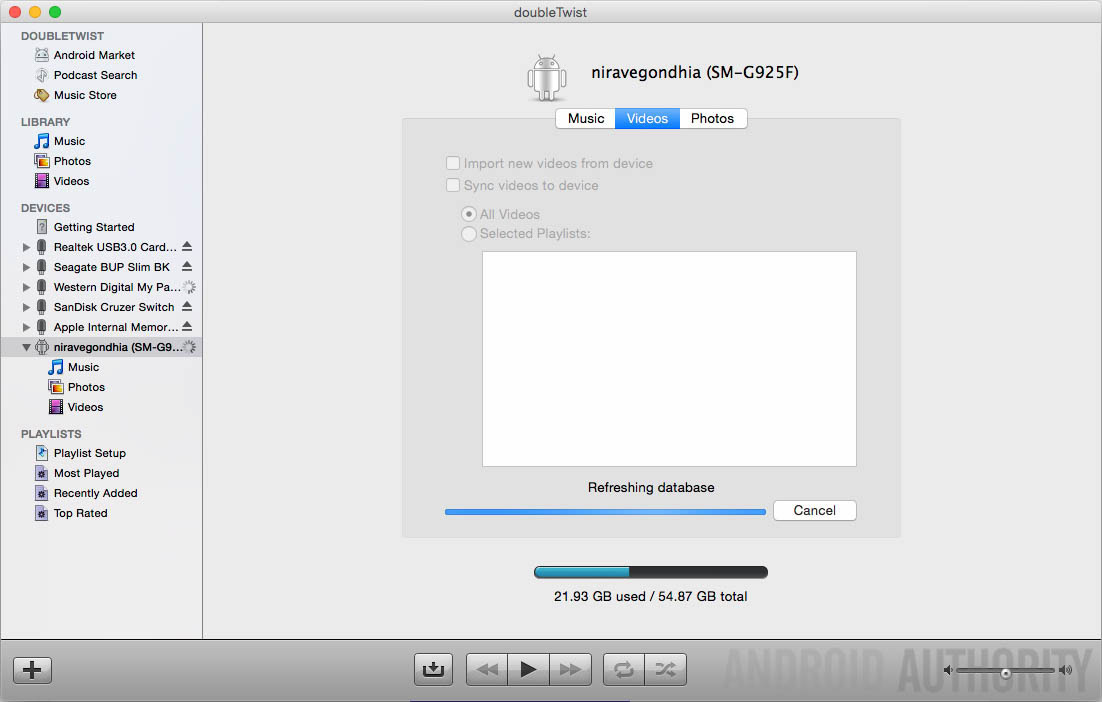This screenshot has width=1102, height=702.
Task: Eject Apple Internal Memory device
Action: (187, 326)
